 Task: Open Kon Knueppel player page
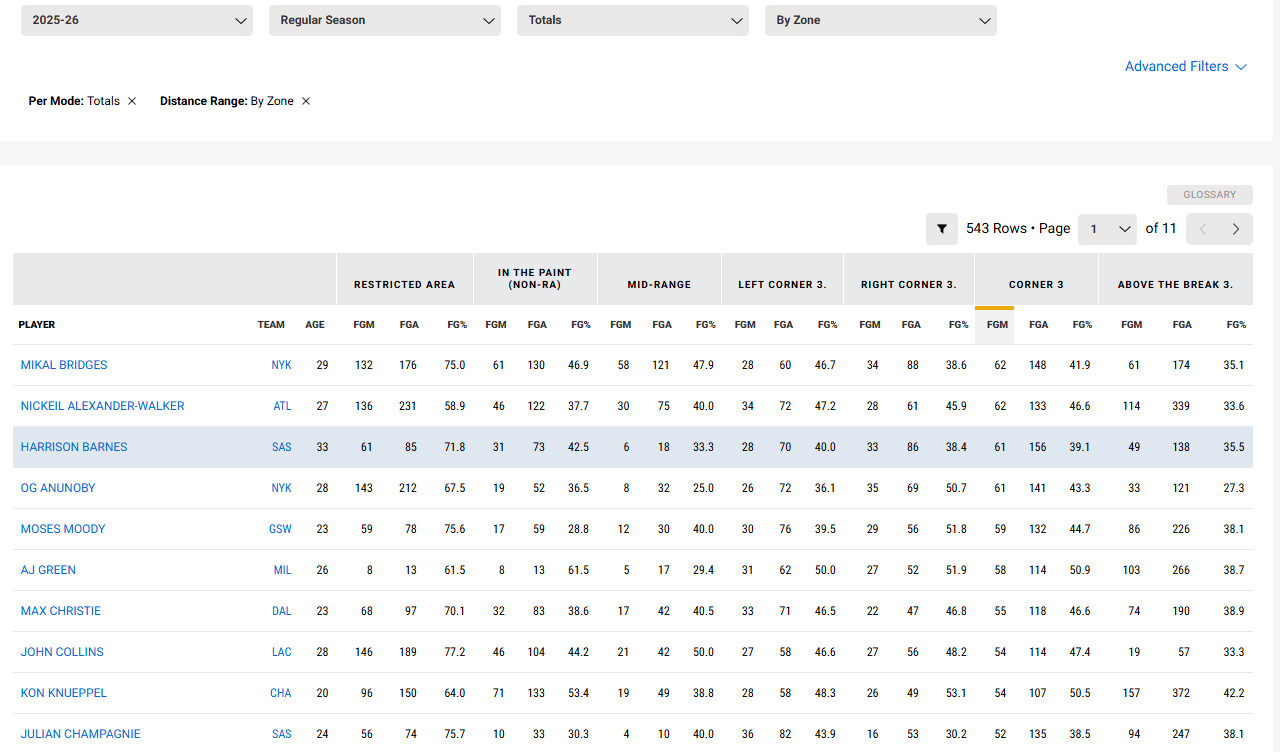[64, 693]
